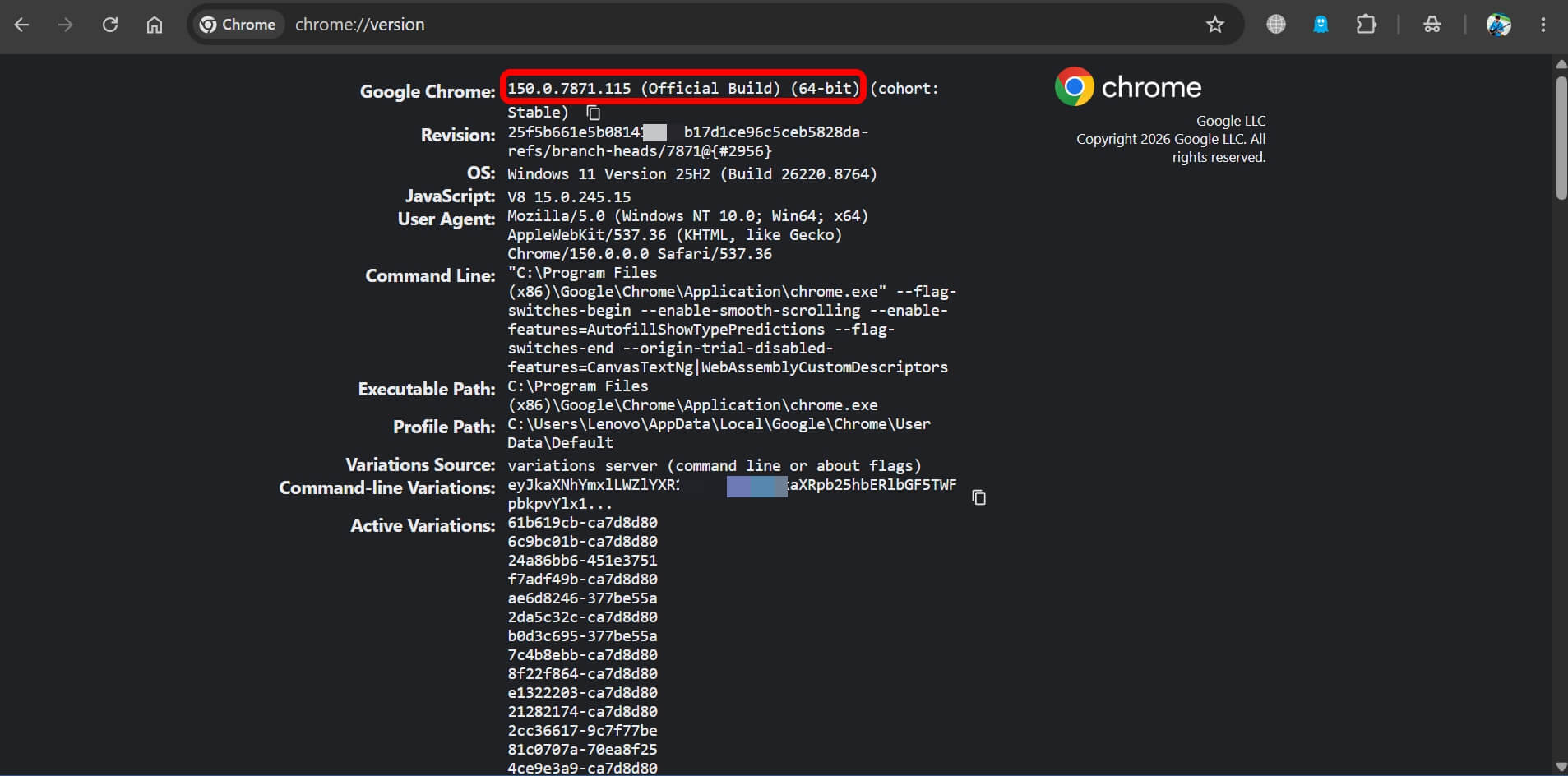Go back to the previous page
1568x776 pixels.
(22, 25)
